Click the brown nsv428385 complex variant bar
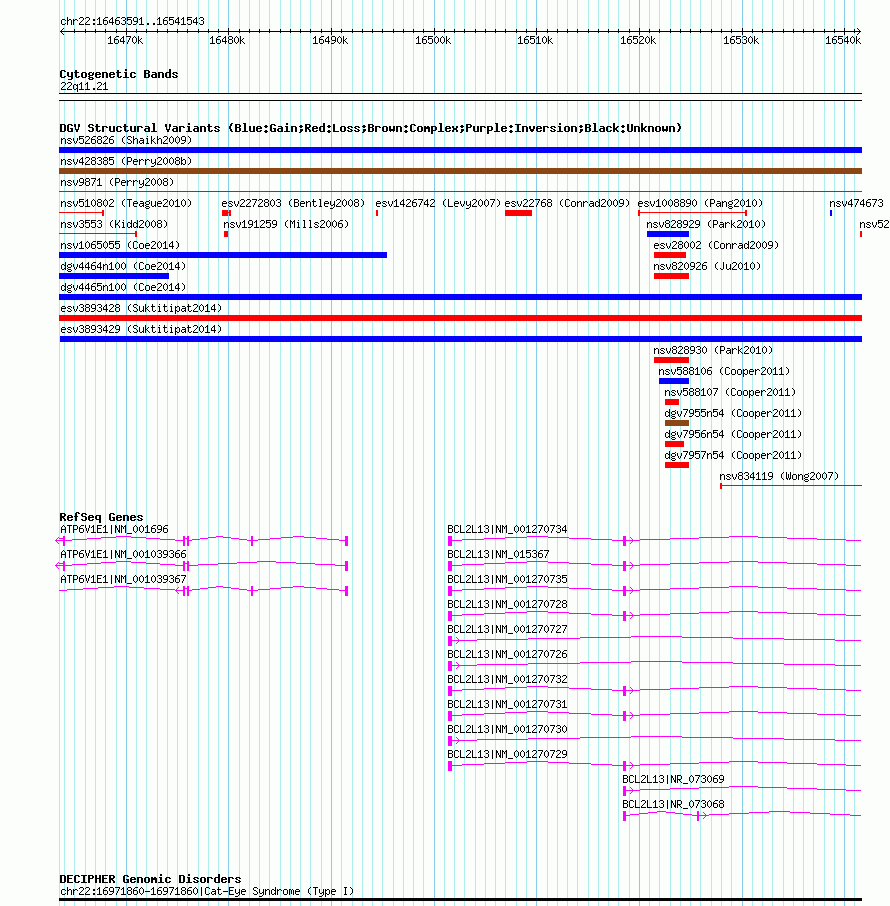The image size is (890, 906). tap(461, 171)
